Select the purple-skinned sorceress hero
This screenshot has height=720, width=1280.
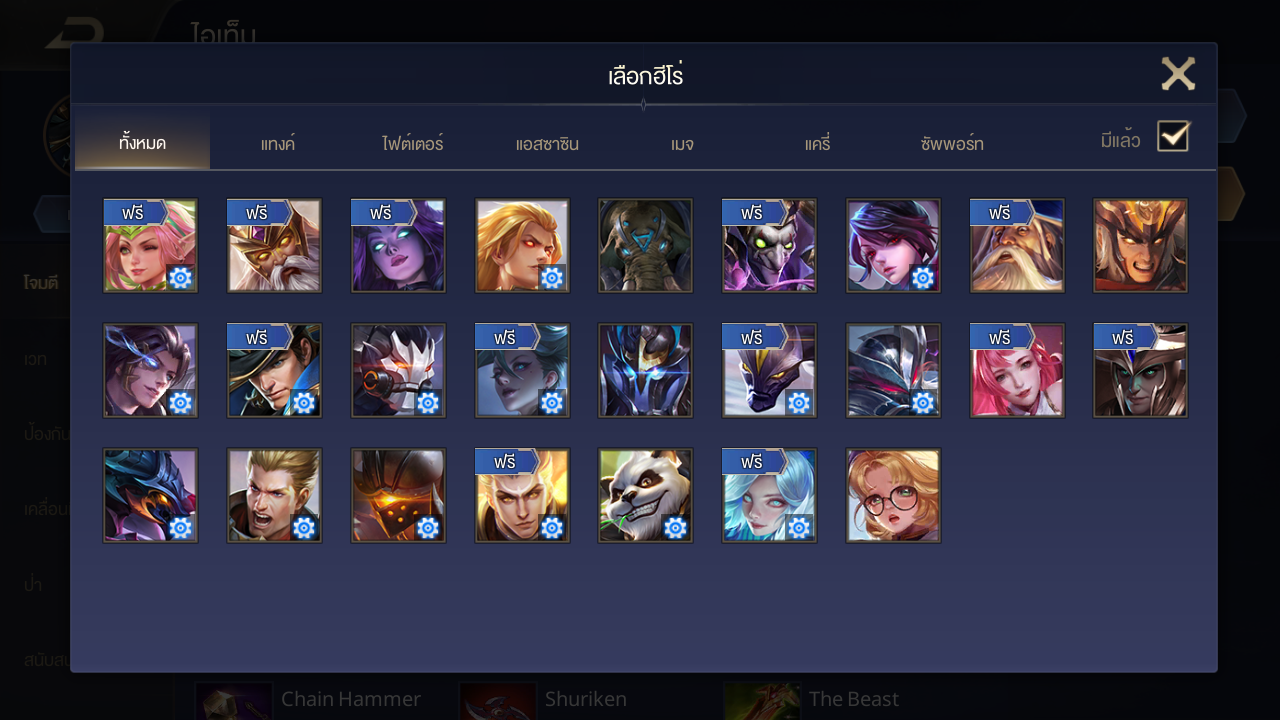398,246
